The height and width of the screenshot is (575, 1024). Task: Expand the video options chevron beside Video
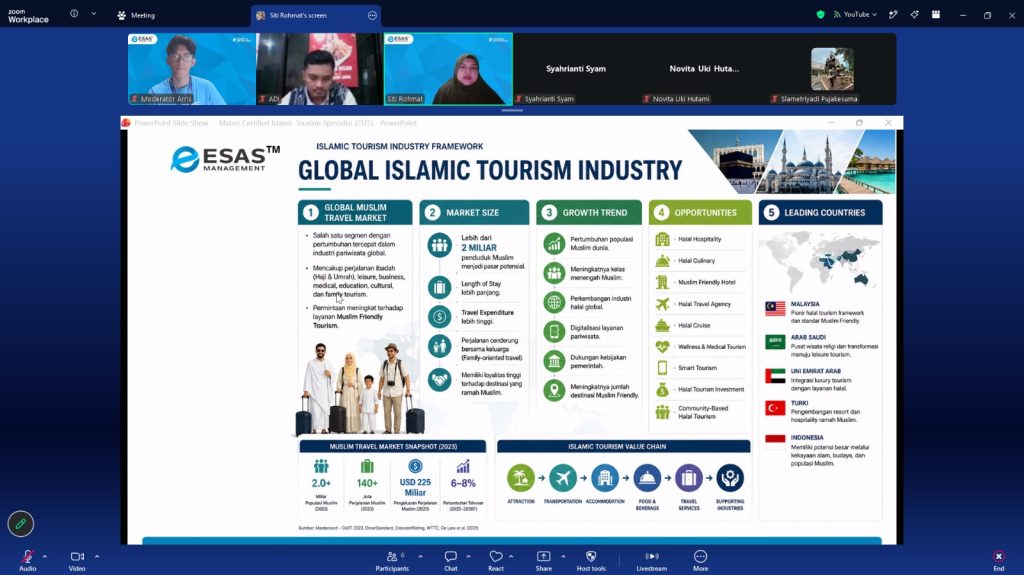[x=97, y=557]
